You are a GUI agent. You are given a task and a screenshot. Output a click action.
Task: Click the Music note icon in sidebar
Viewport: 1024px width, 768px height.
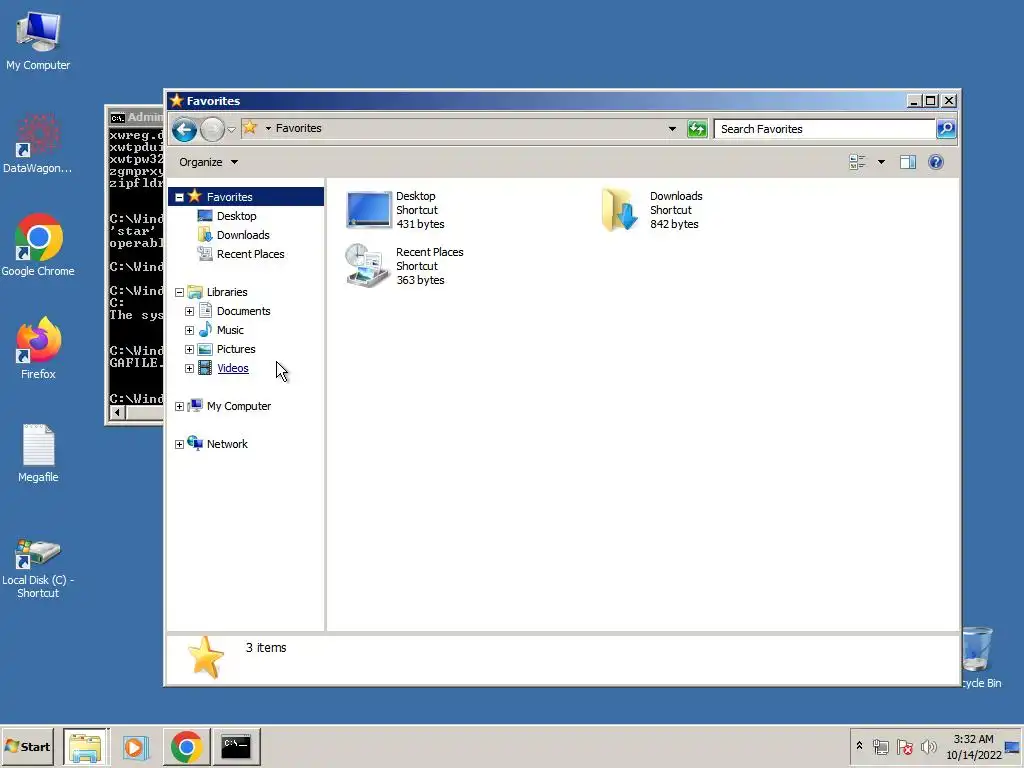click(205, 329)
